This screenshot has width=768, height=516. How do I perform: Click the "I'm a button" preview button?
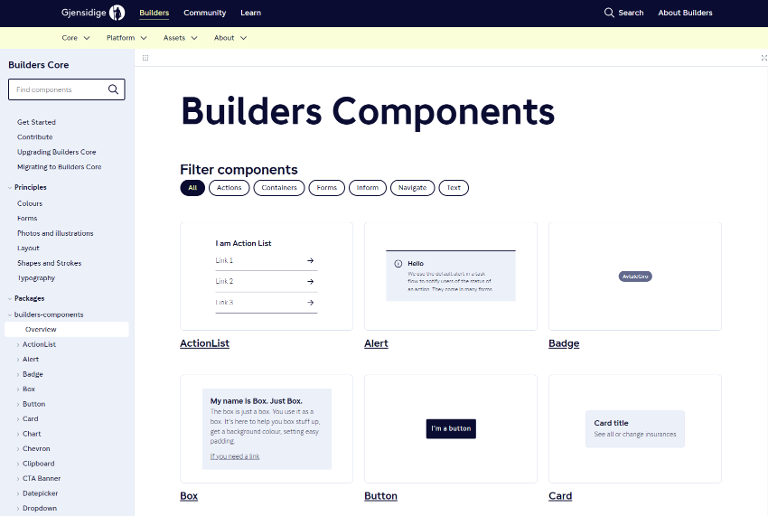[x=451, y=428]
